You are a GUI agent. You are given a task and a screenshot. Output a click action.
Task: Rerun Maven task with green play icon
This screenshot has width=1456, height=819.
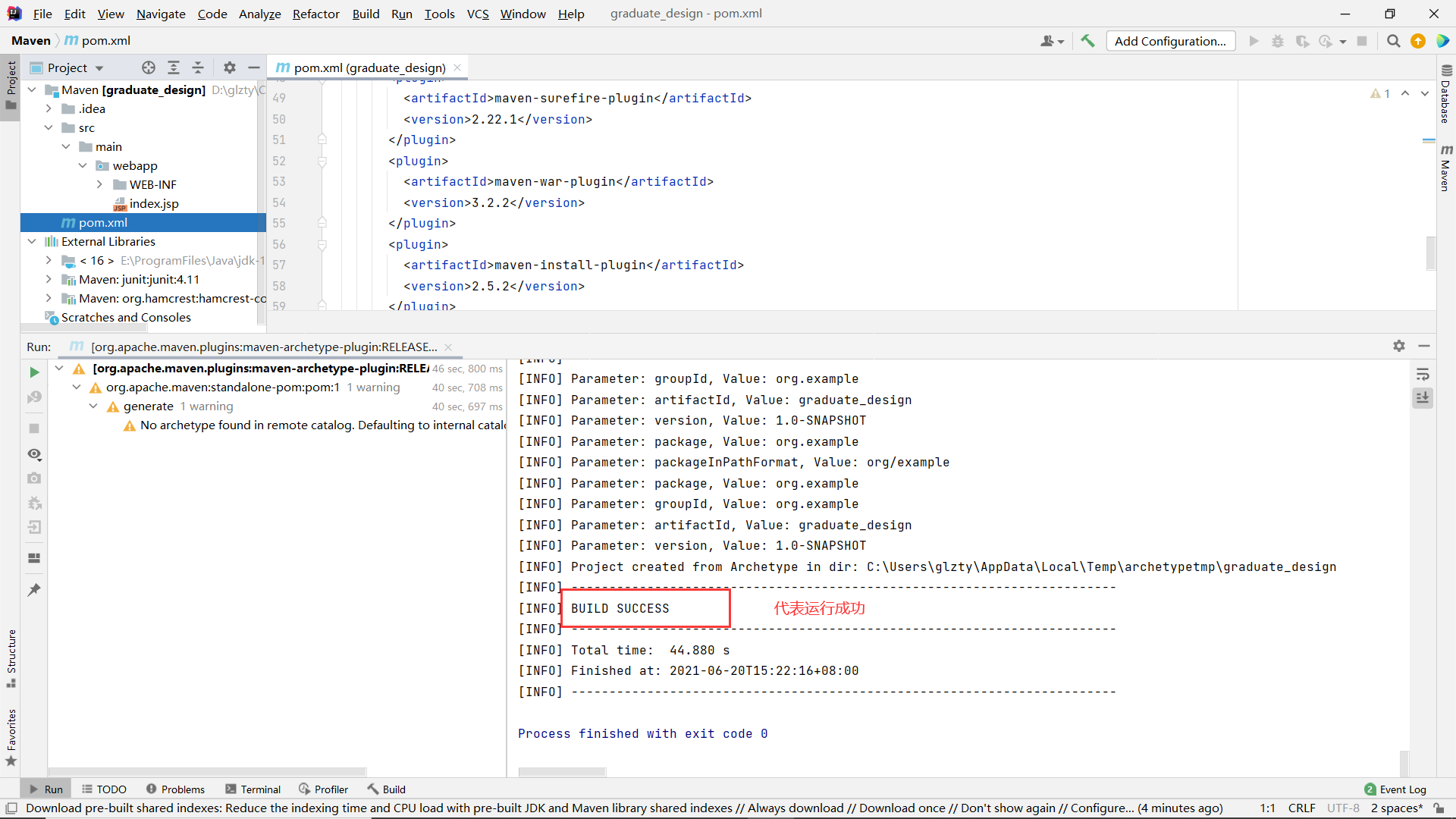[x=34, y=372]
